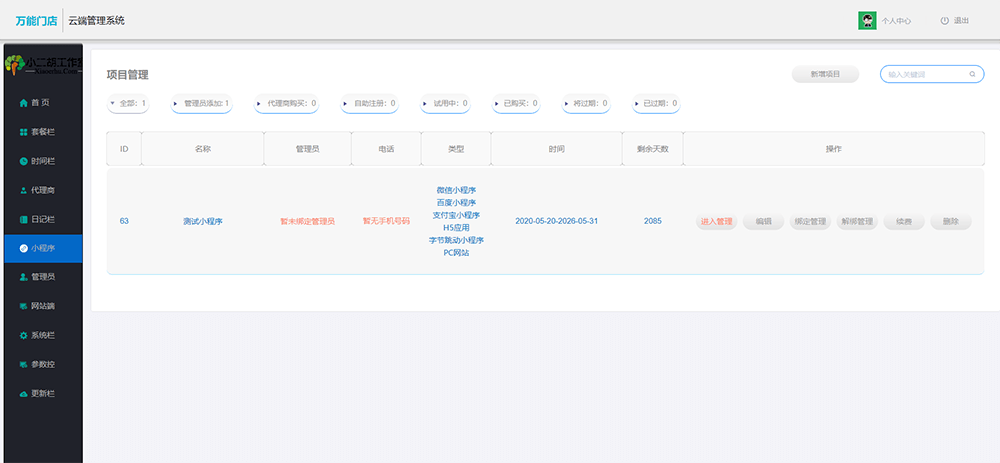Open 首页 in the sidebar menu

point(43,103)
